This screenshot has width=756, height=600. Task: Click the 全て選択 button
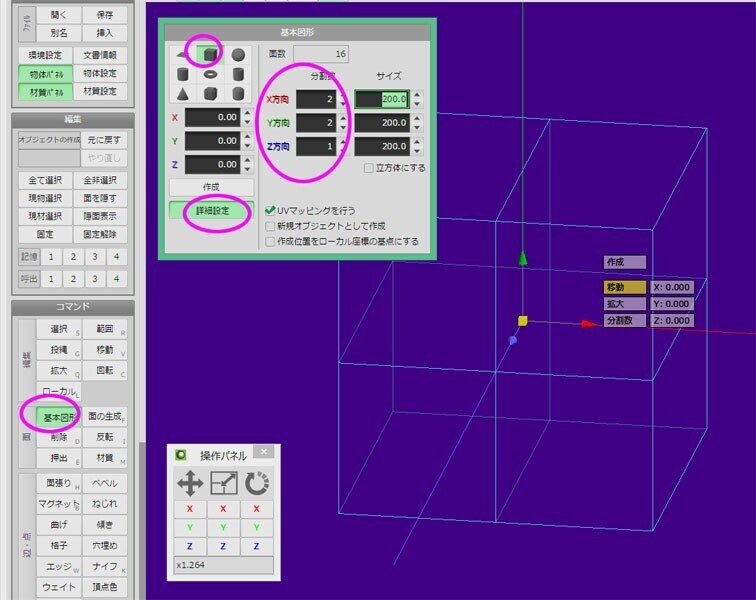click(46, 180)
